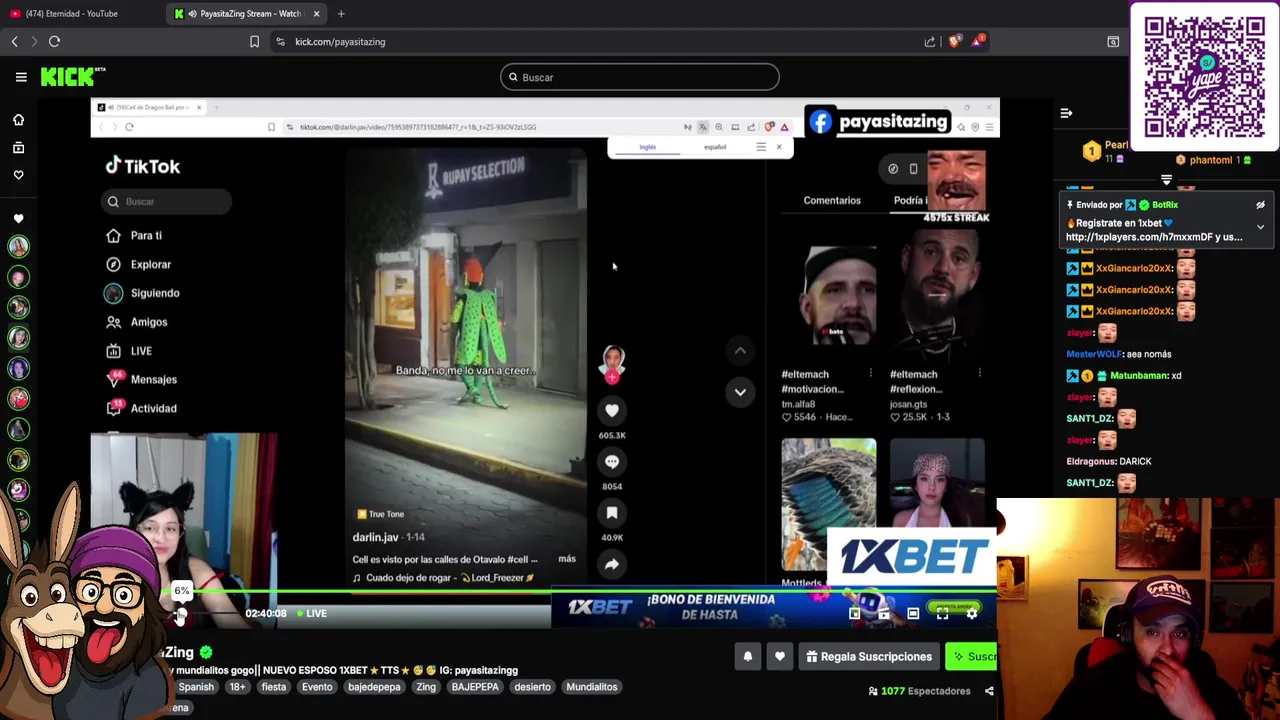Select the bajedepepa tag
1280x720 pixels.
[374, 687]
